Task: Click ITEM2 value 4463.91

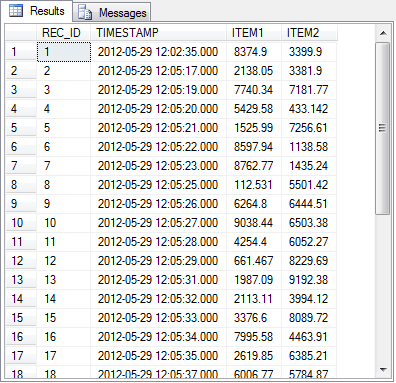Action: tap(308, 337)
